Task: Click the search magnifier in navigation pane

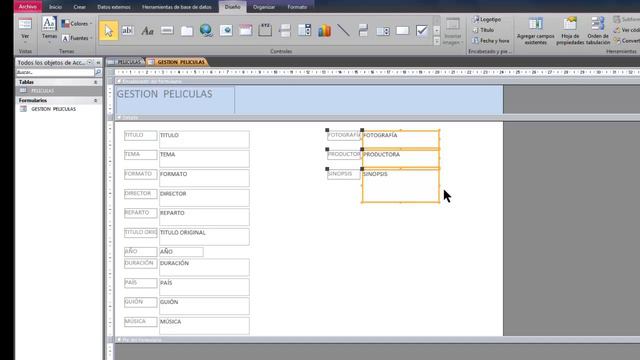Action: tap(98, 72)
